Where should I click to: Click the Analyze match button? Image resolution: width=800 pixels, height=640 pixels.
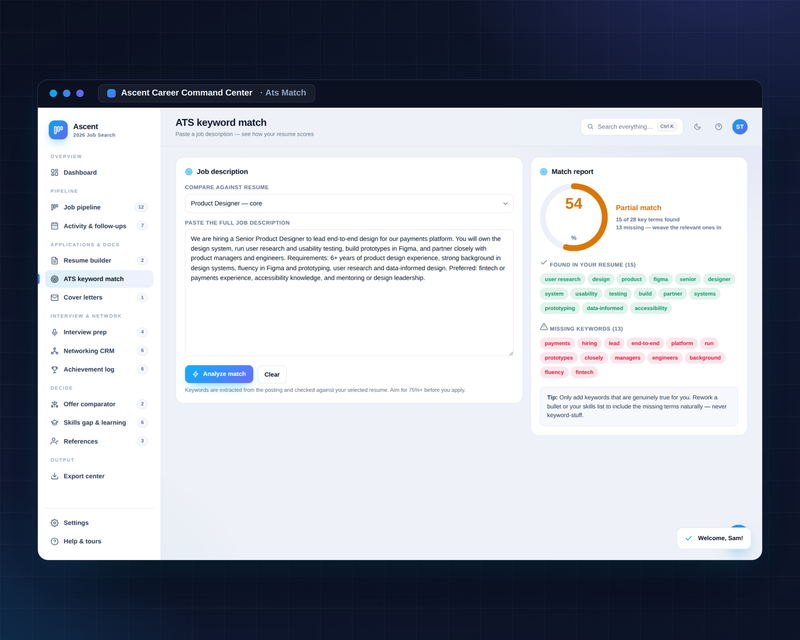coord(219,374)
